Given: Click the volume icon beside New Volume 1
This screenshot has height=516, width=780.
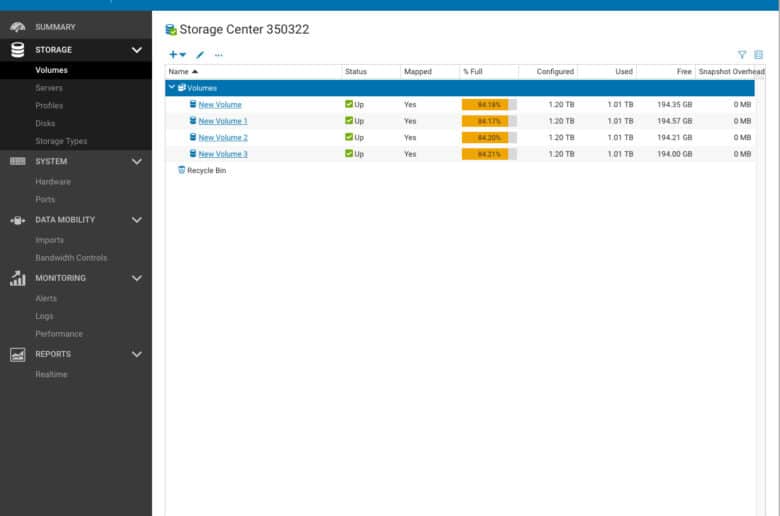Looking at the screenshot, I should pos(193,120).
